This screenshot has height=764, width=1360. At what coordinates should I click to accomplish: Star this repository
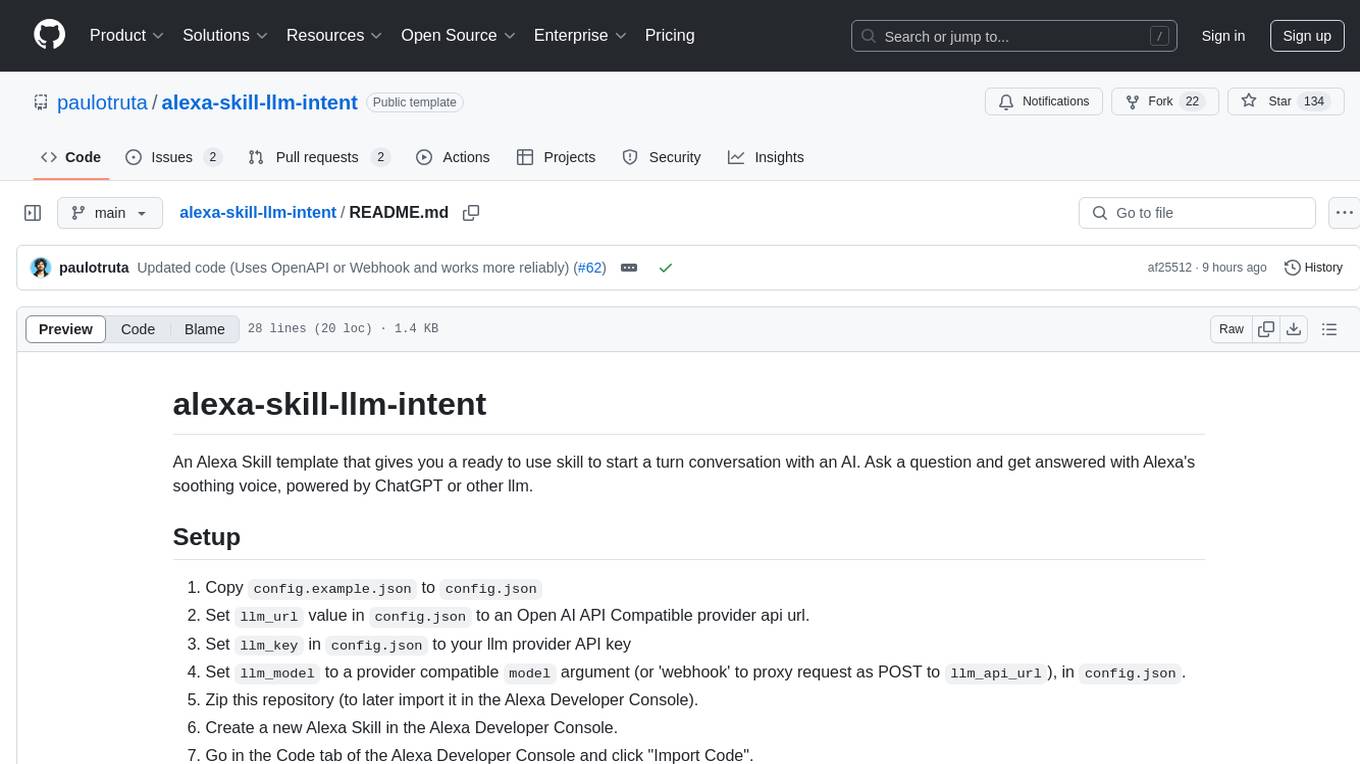click(1285, 102)
